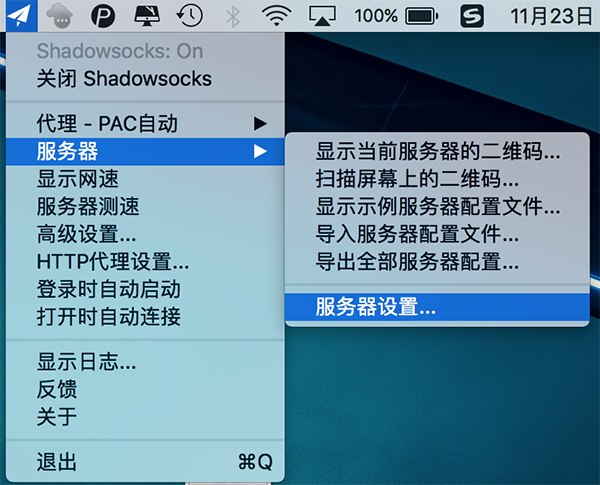Open the display monitor icon in menu bar
The height and width of the screenshot is (485, 600).
(147, 16)
